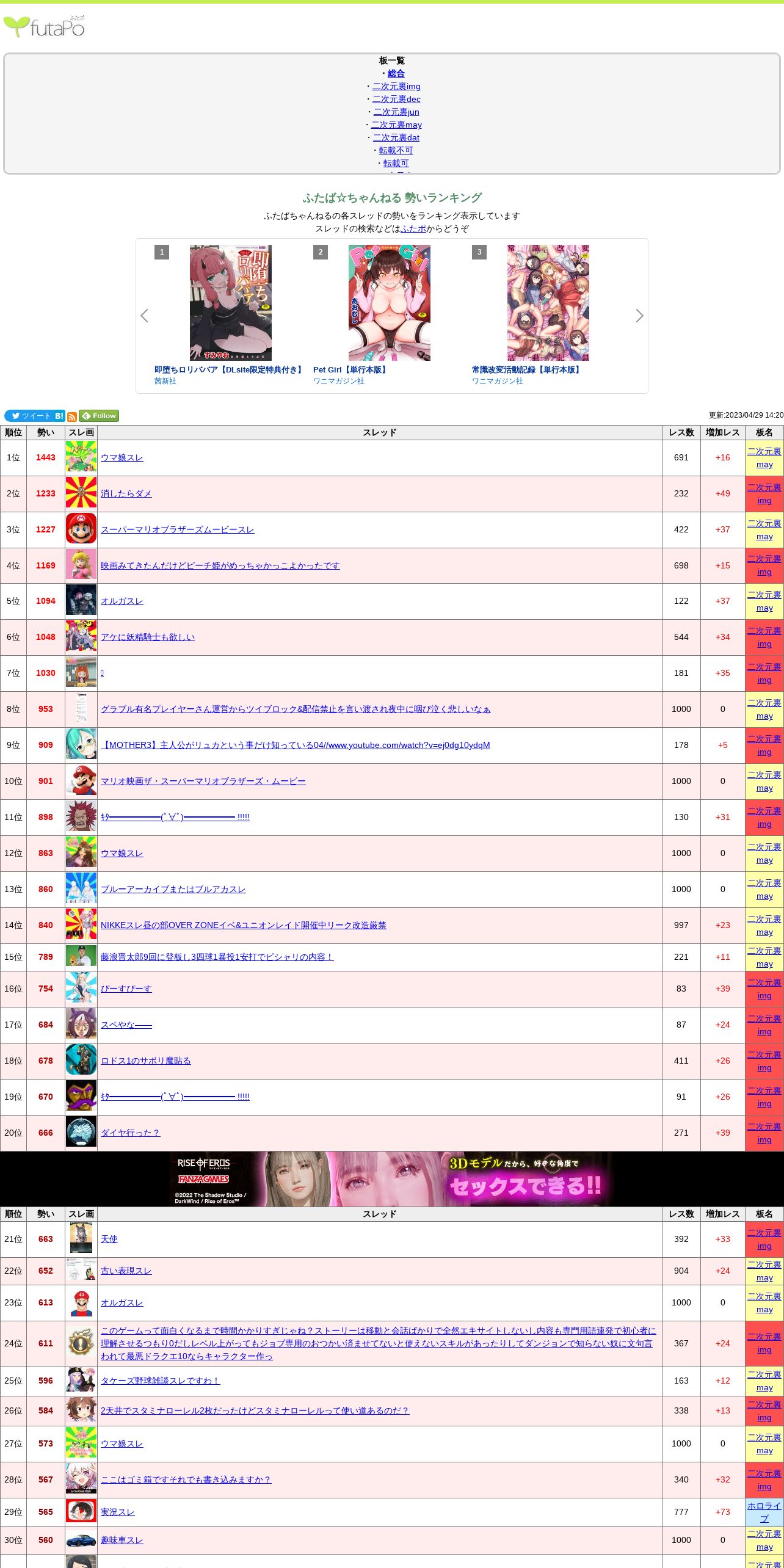Click the futaPo logo
This screenshot has width=784, height=1568.
44,27
